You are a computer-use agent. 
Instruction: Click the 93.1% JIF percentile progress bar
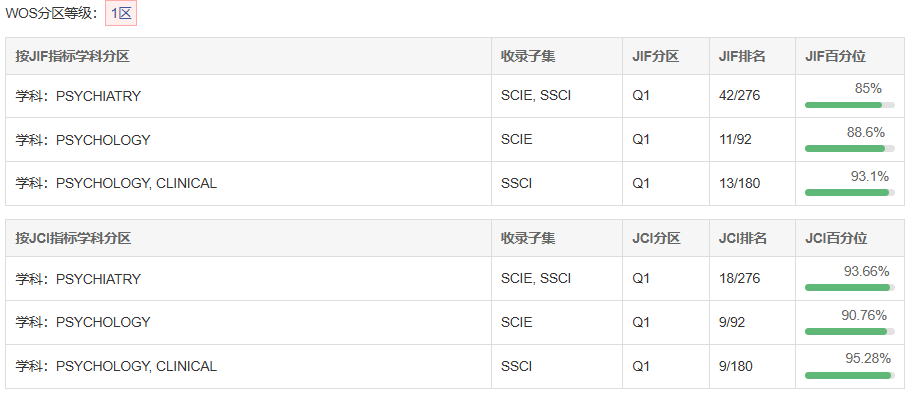[x=850, y=192]
